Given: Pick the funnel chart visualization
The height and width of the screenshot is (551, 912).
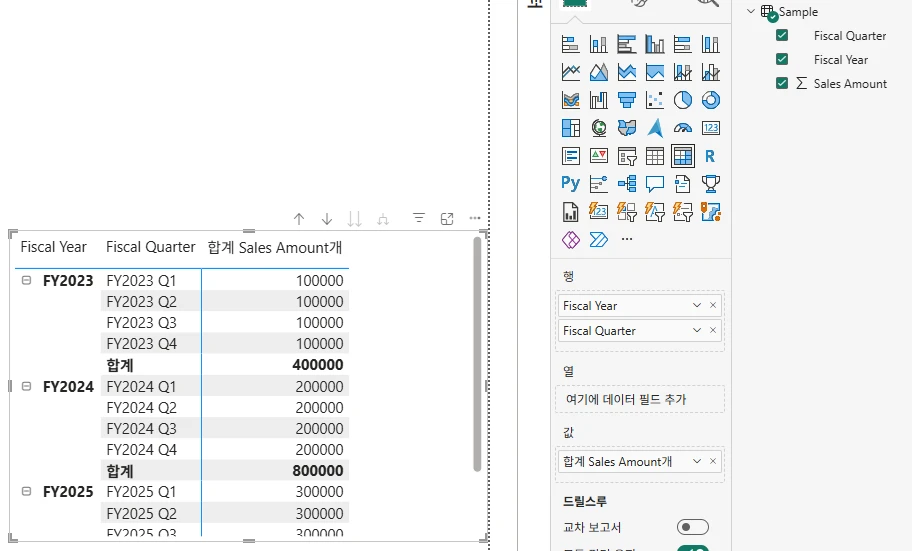Looking at the screenshot, I should point(627,100).
